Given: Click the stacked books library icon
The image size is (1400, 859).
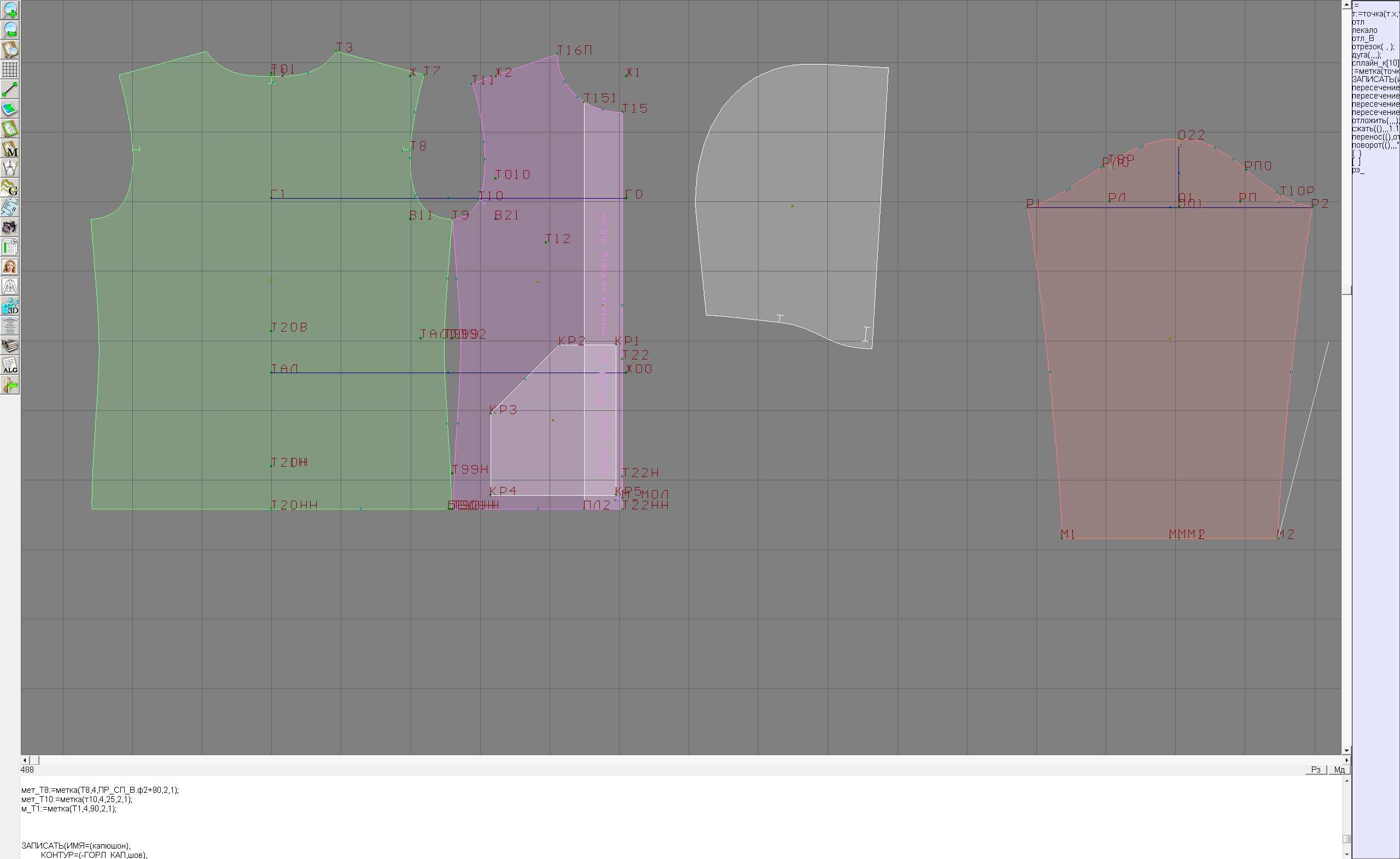Looking at the screenshot, I should pyautogui.click(x=10, y=346).
